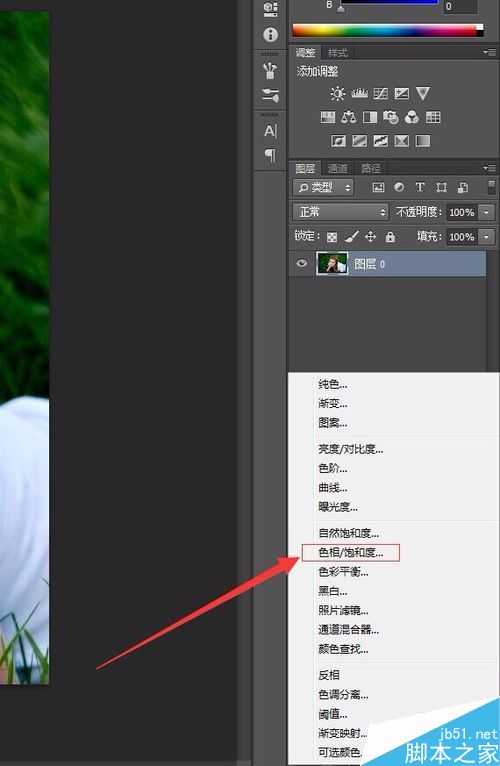Image resolution: width=500 pixels, height=766 pixels.
Task: Hide 图层 0 using the eye icon
Action: click(x=302, y=263)
